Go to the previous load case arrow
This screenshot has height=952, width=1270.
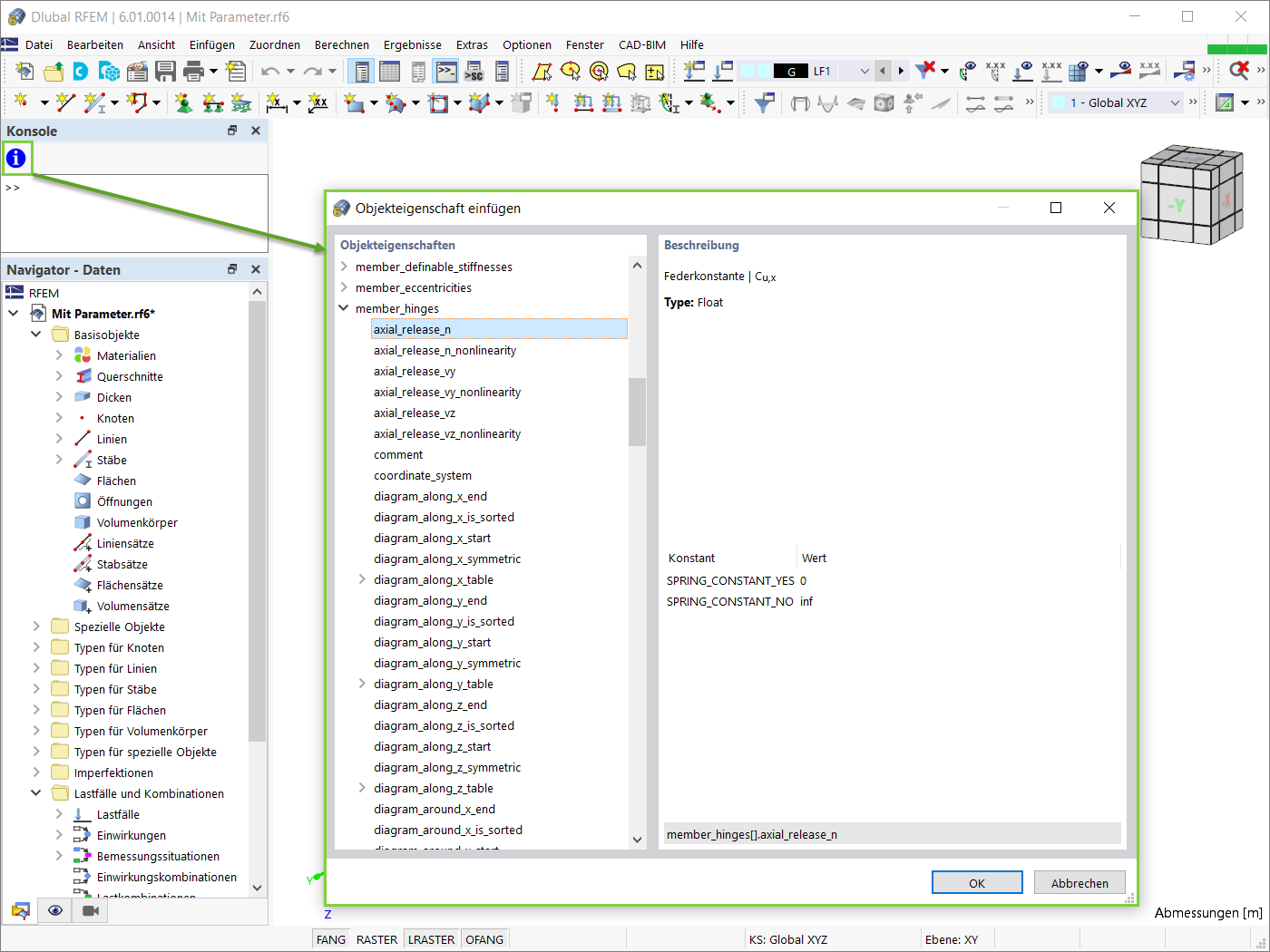pyautogui.click(x=883, y=71)
